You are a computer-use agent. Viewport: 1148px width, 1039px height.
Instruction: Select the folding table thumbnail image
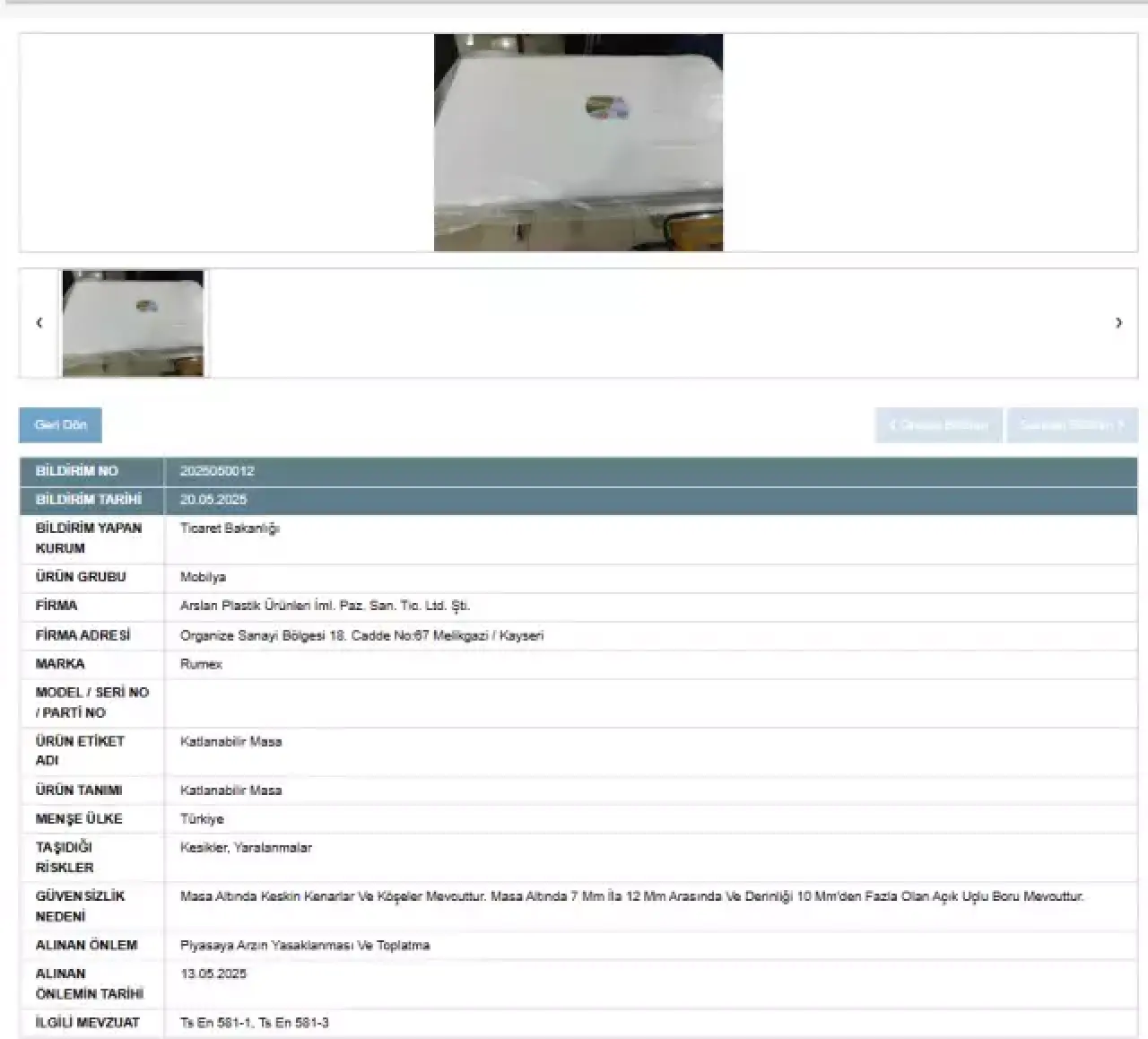133,323
